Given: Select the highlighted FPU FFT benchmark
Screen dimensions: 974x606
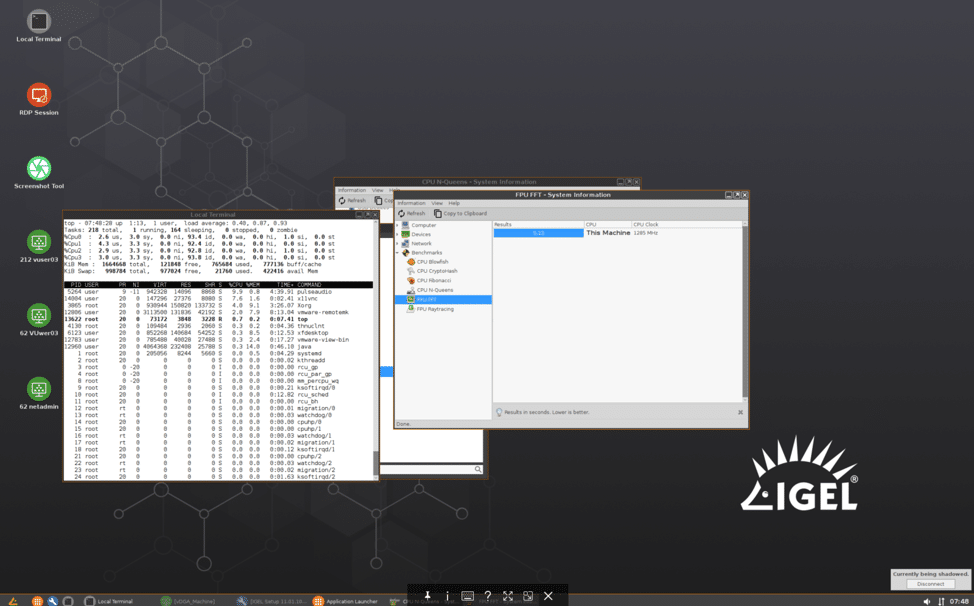Looking at the screenshot, I should point(443,300).
